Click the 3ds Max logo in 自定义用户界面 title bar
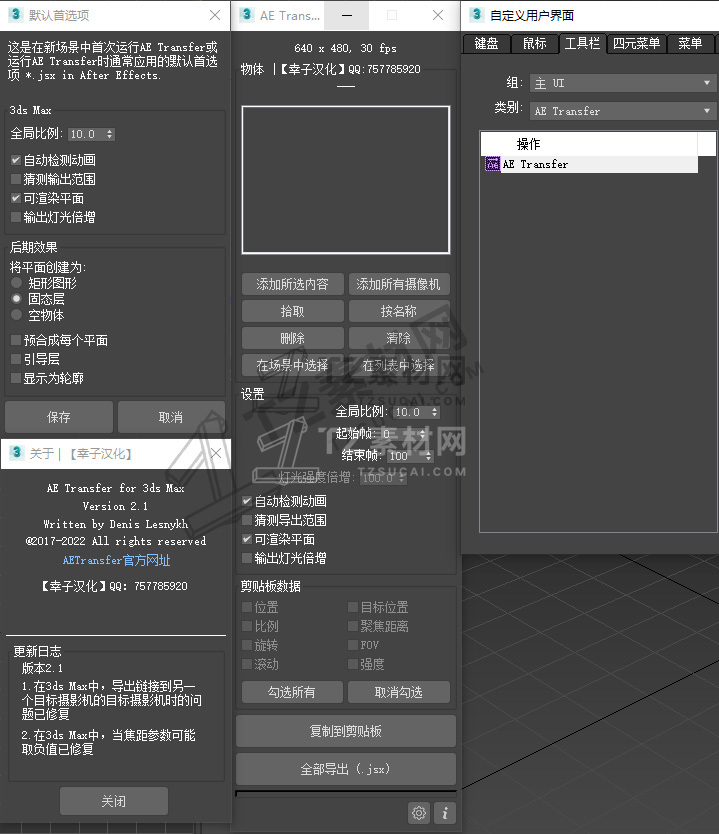 [x=476, y=14]
